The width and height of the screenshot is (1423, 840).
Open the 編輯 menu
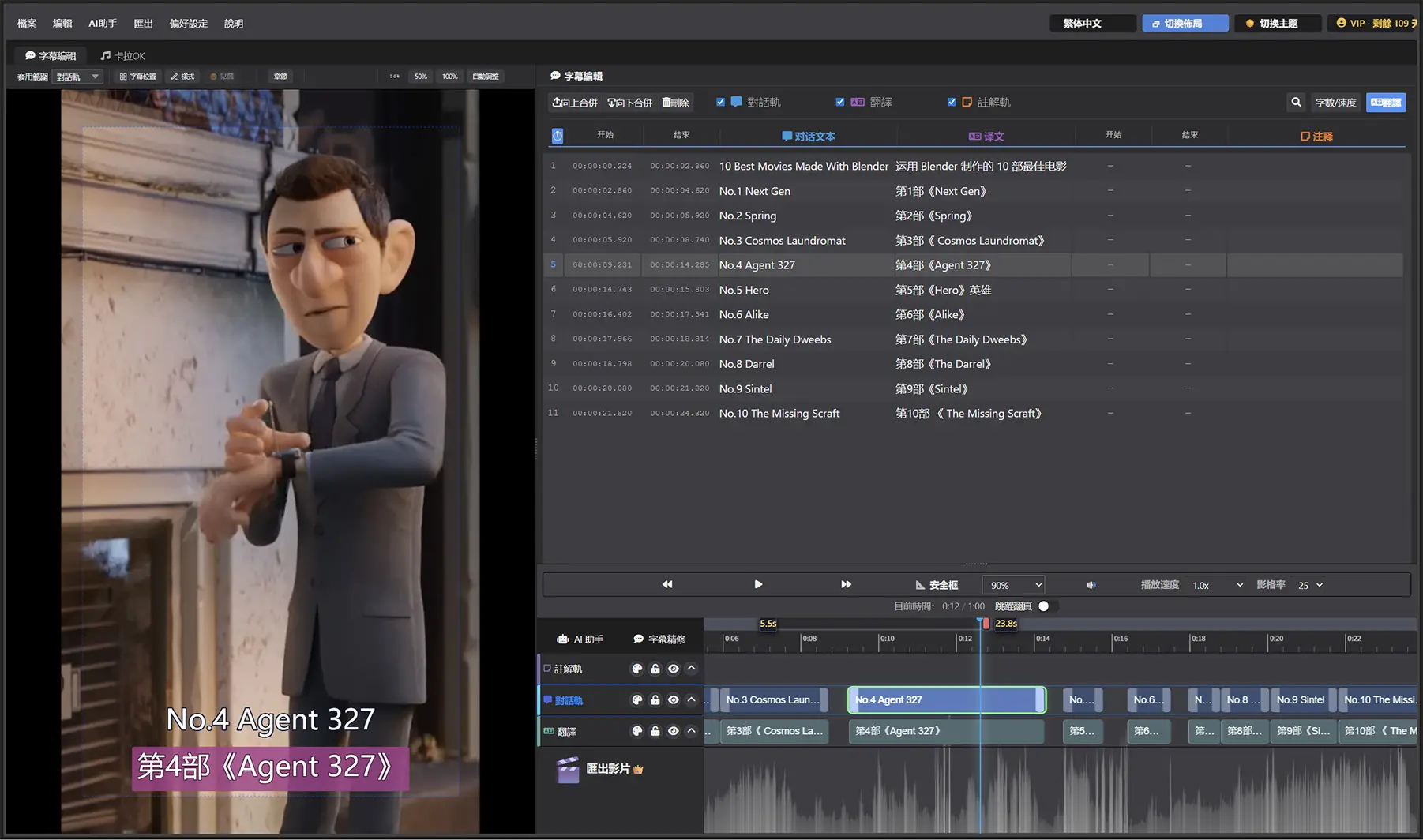(x=62, y=23)
